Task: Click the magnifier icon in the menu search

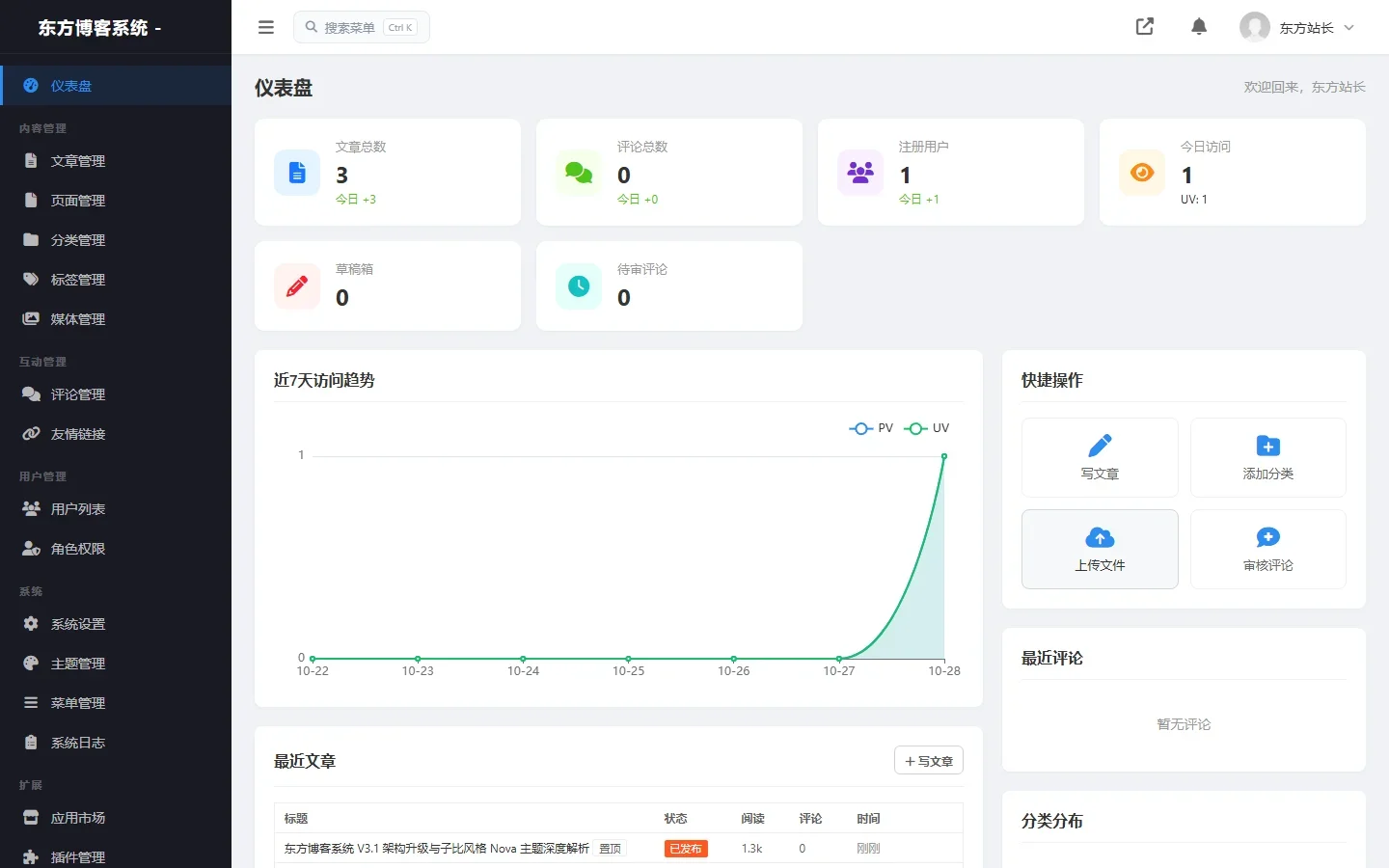Action: [x=312, y=27]
